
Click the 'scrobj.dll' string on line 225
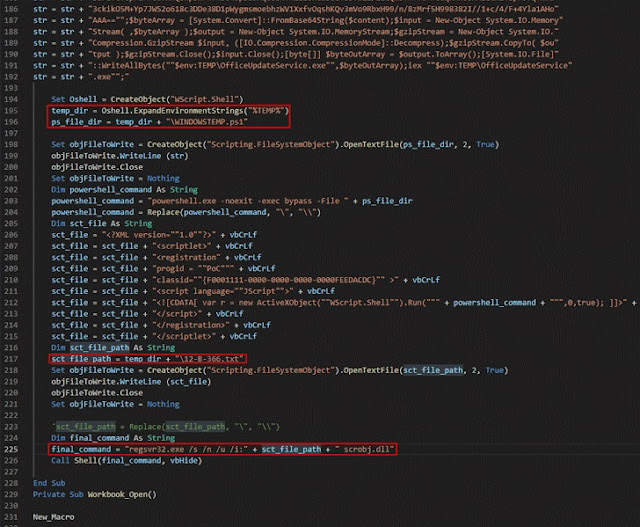point(364,449)
